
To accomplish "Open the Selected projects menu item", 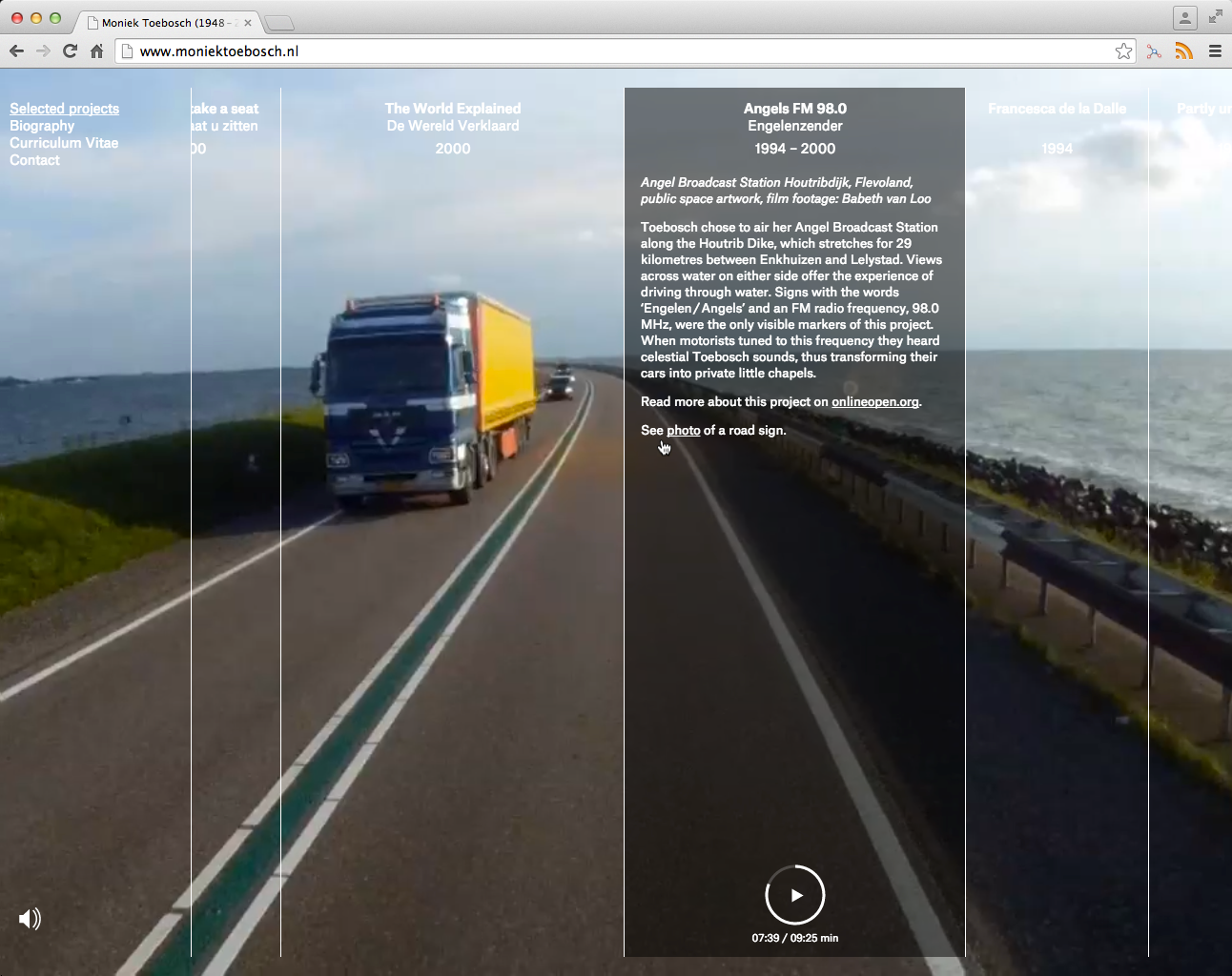I will (x=64, y=109).
